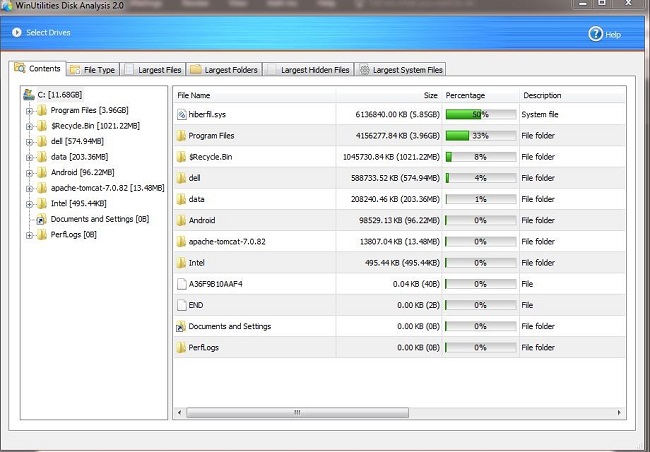Click the Android folder icon in file list
The width and height of the screenshot is (650, 452).
click(x=181, y=220)
